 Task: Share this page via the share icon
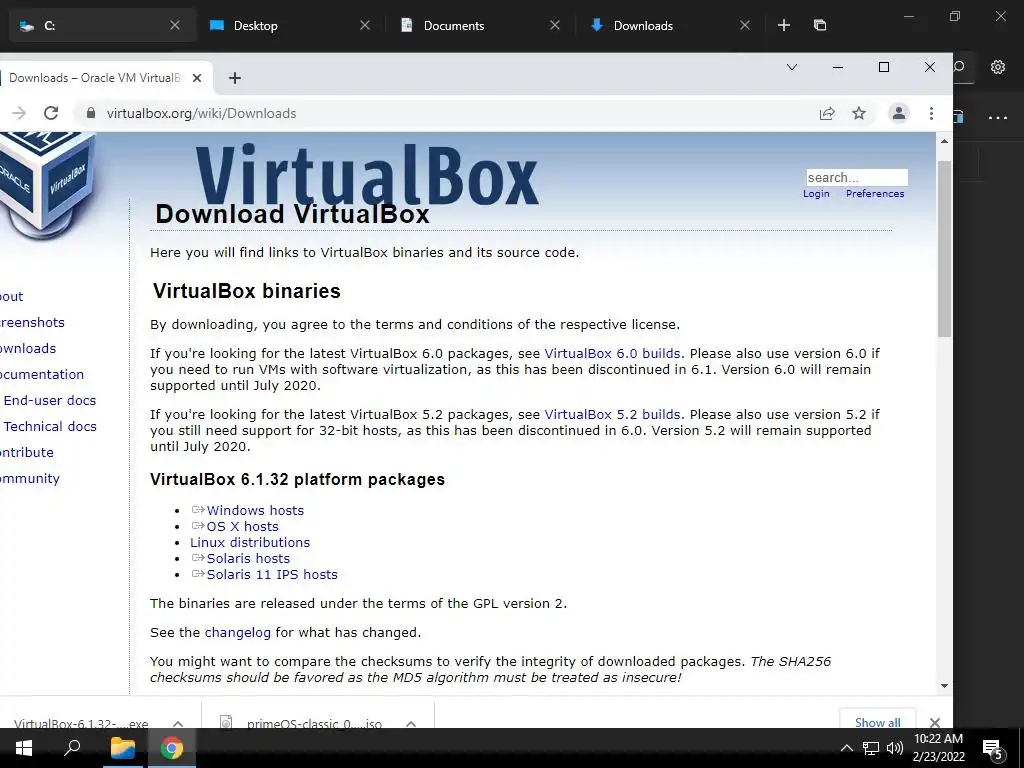(827, 113)
